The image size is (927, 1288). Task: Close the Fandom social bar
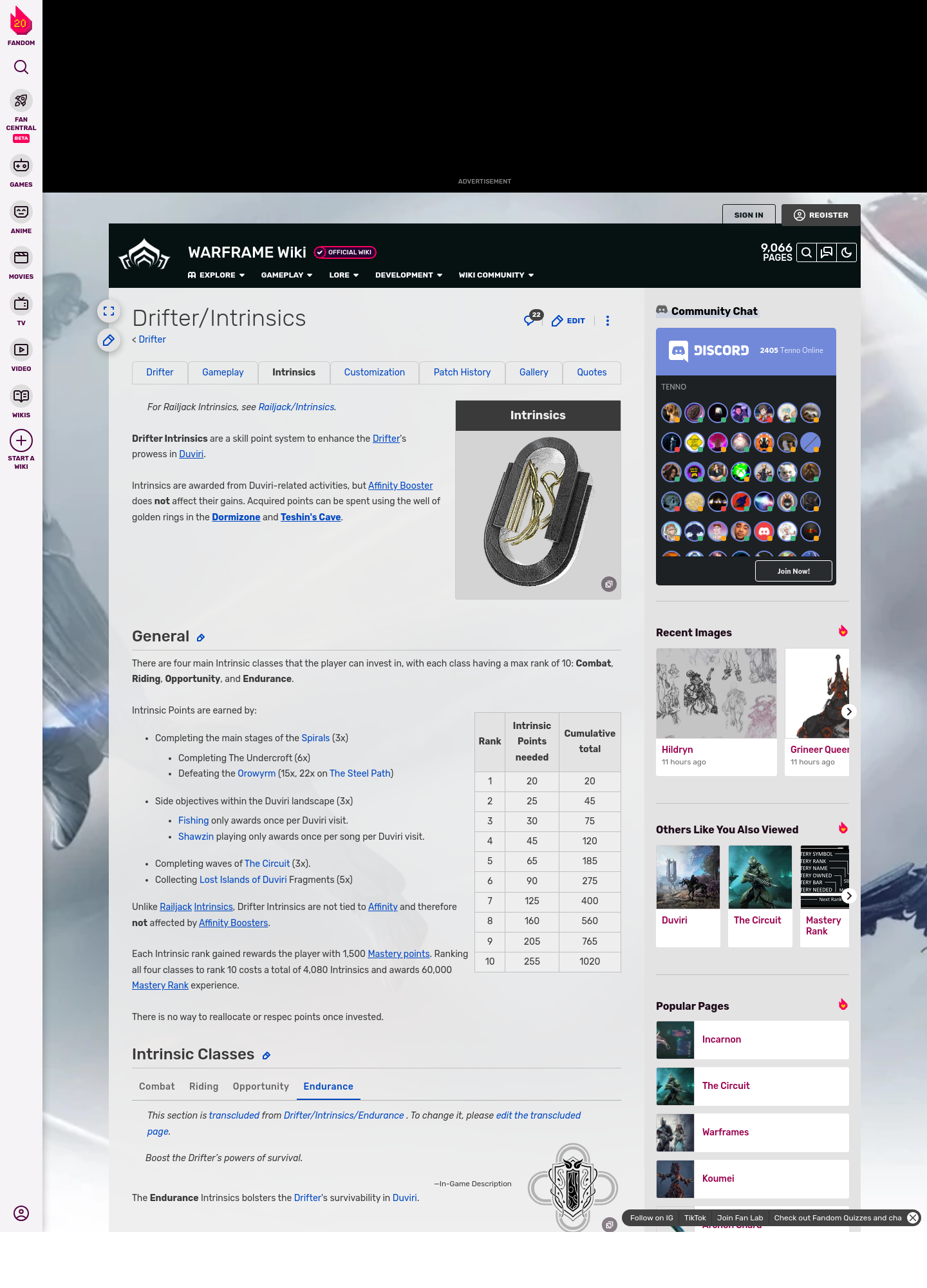click(913, 1218)
